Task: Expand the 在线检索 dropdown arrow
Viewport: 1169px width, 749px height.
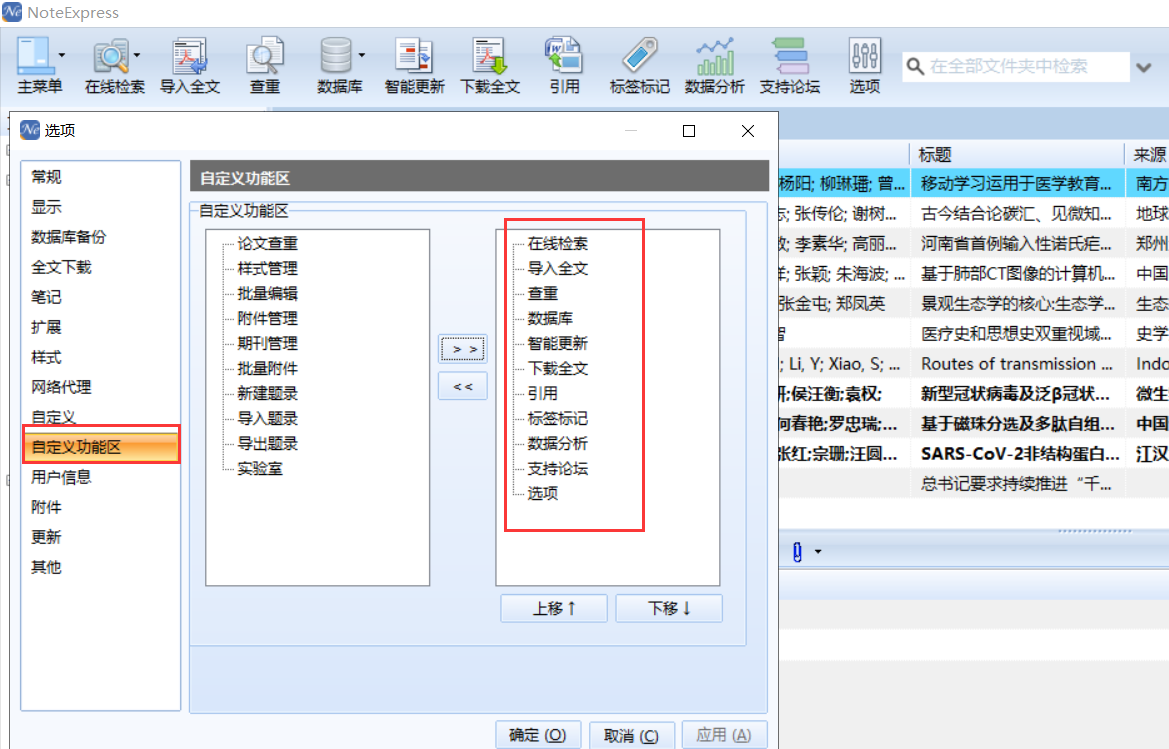Action: [x=137, y=55]
